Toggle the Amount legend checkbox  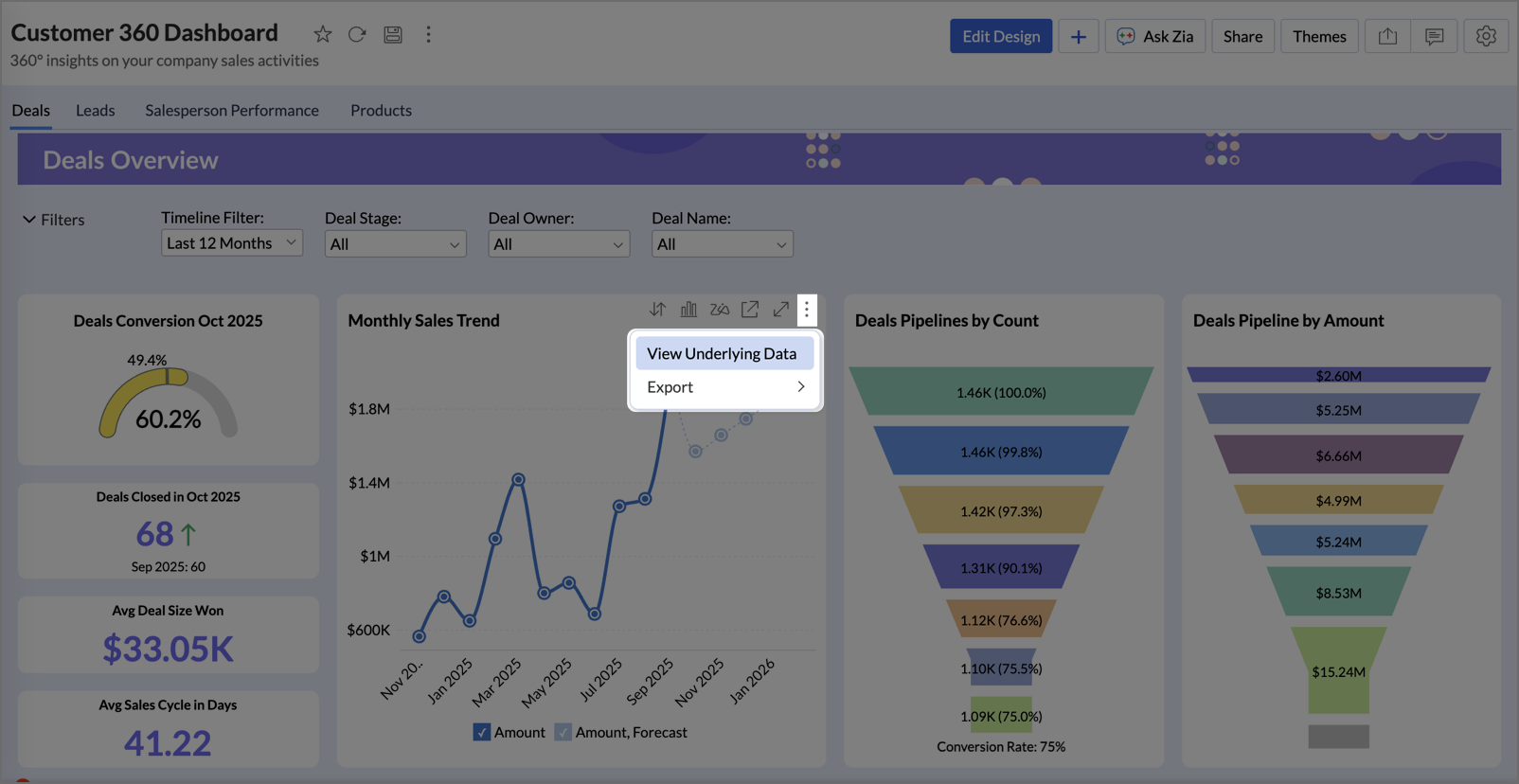click(x=482, y=732)
